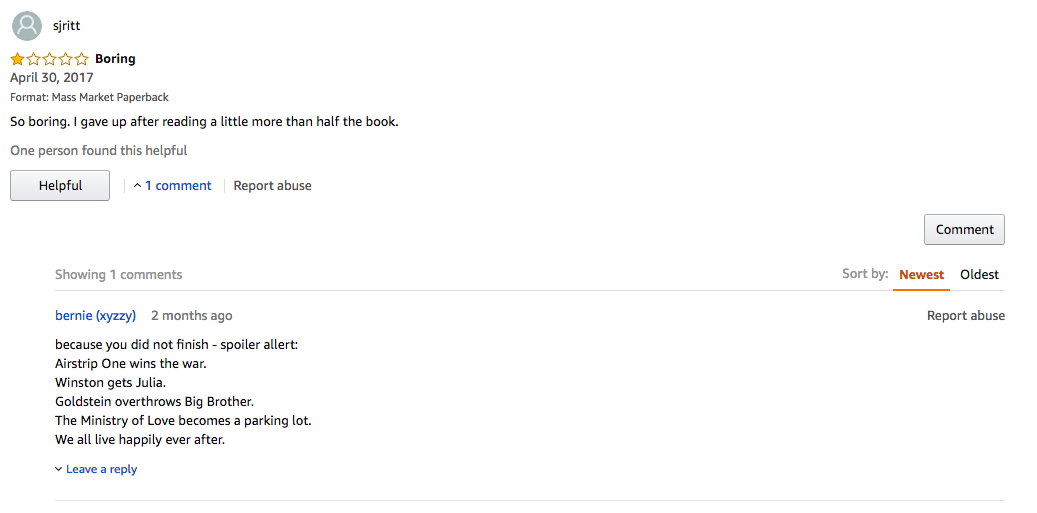
Task: Collapse the 1 comment link
Action: (179, 186)
